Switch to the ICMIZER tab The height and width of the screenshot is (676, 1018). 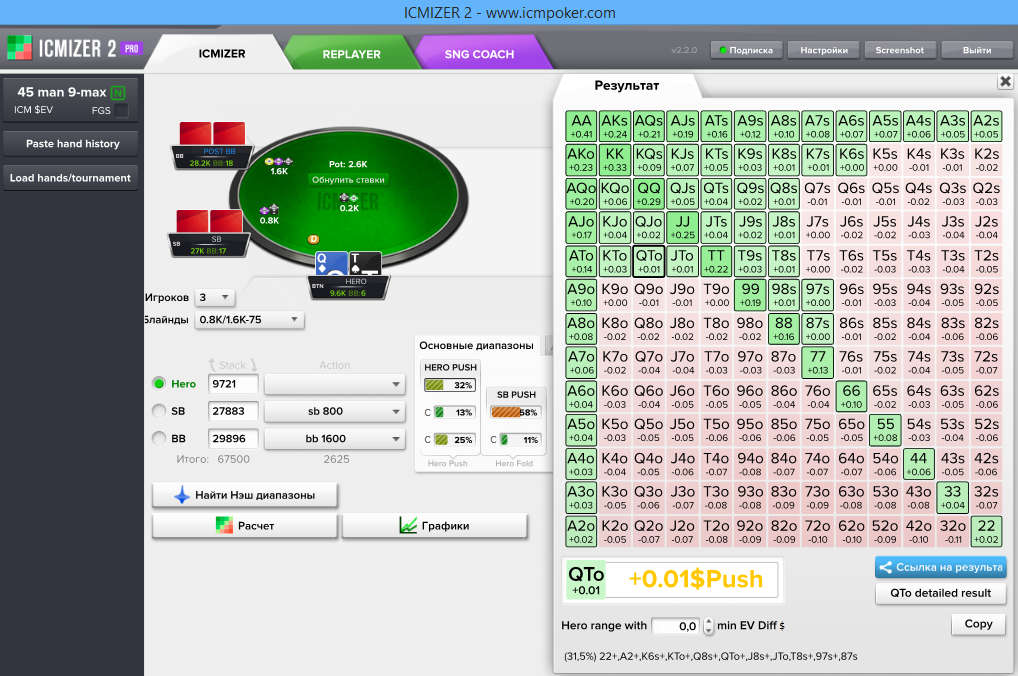coord(221,53)
